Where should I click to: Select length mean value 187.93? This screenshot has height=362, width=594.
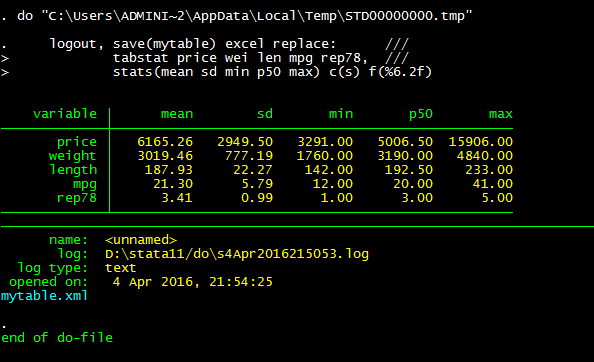click(x=169, y=170)
